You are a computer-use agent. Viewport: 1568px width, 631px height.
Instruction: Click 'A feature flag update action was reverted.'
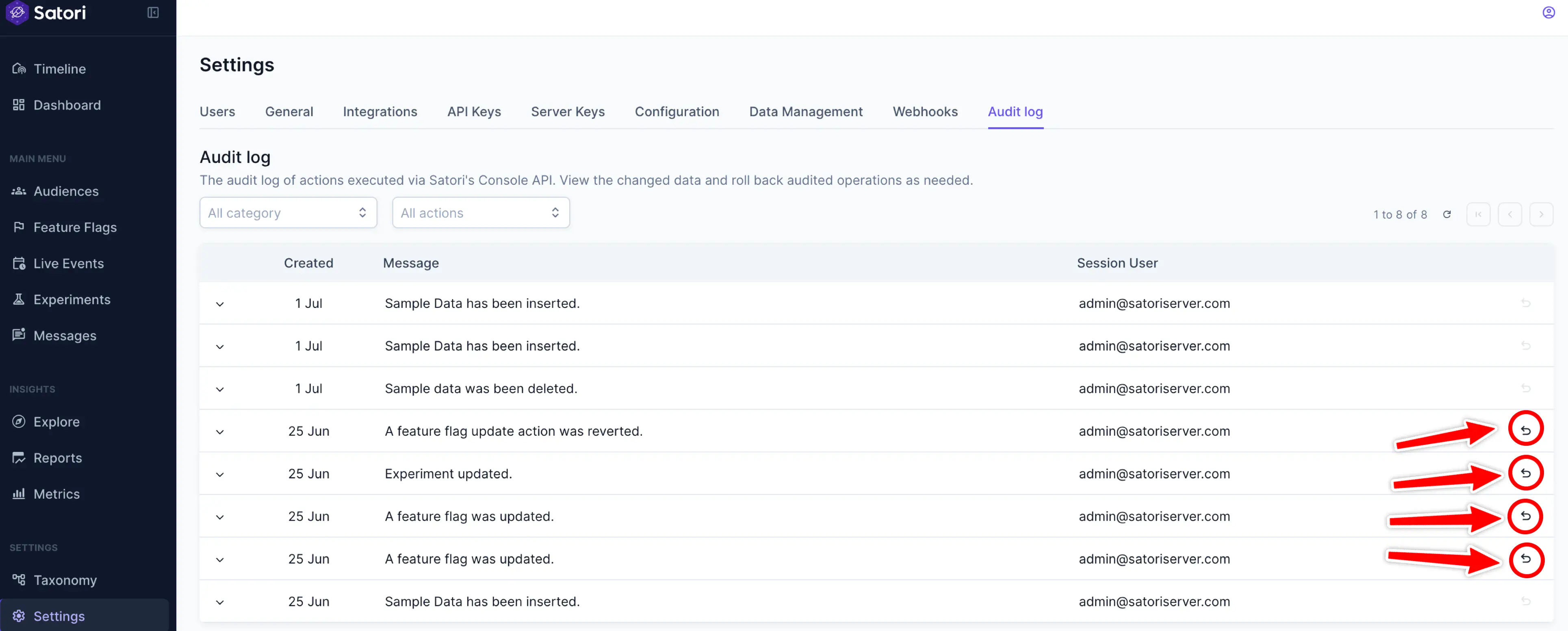click(514, 431)
